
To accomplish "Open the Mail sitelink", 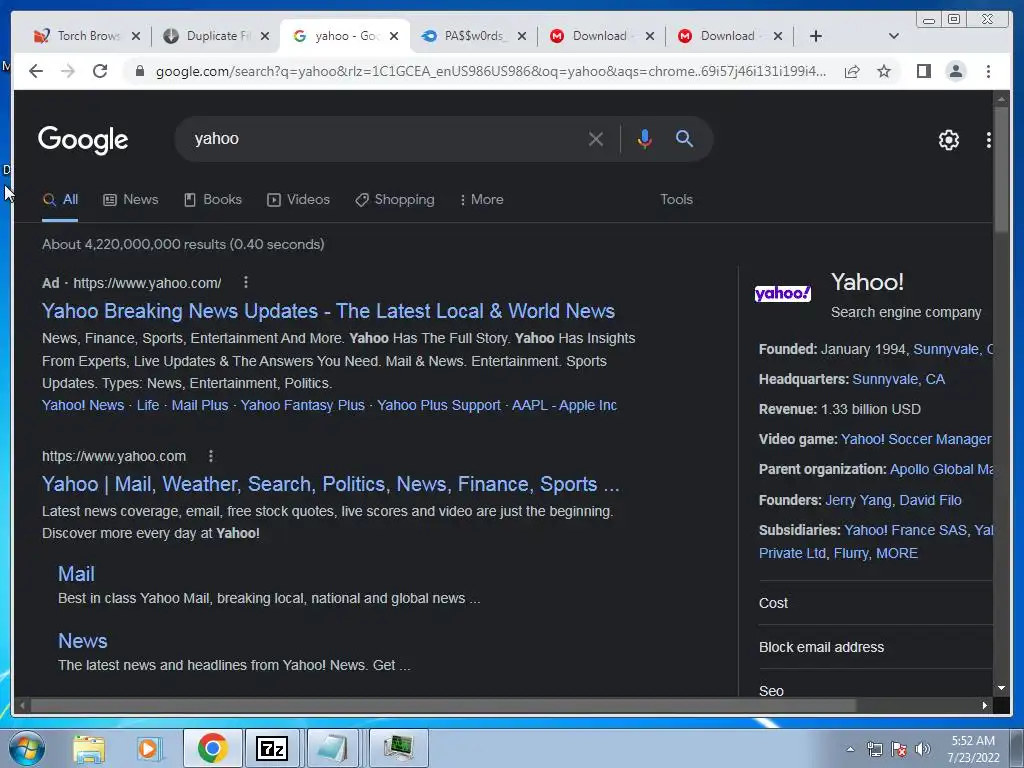I will (76, 574).
